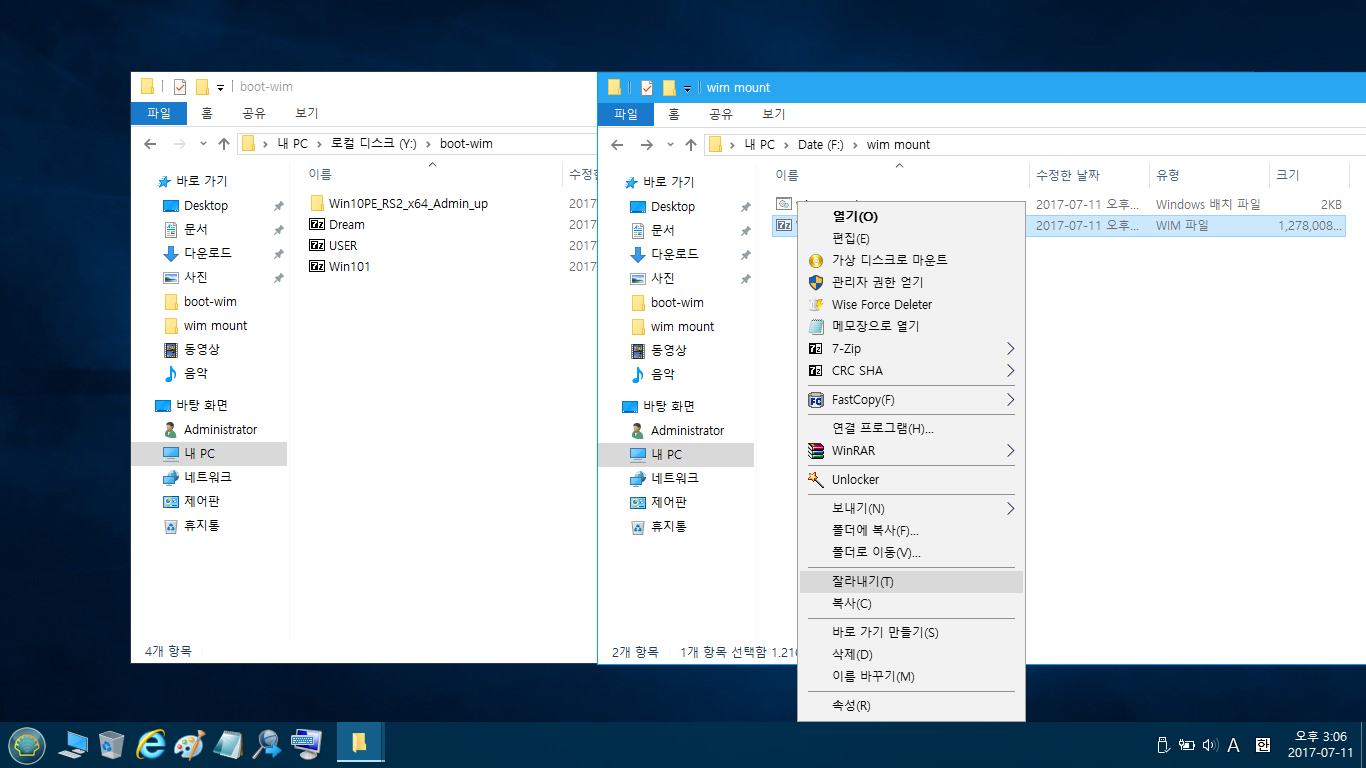Open 사진 in wim mount navigation pane
Image resolution: width=1366 pixels, height=768 pixels.
[x=663, y=278]
